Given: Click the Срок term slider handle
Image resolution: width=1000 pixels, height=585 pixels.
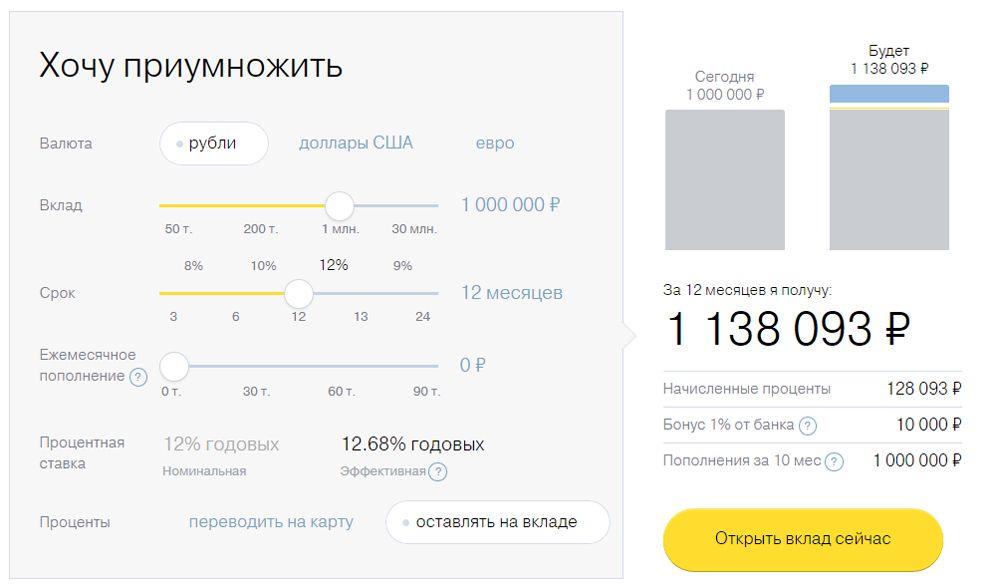Looking at the screenshot, I should (x=298, y=294).
